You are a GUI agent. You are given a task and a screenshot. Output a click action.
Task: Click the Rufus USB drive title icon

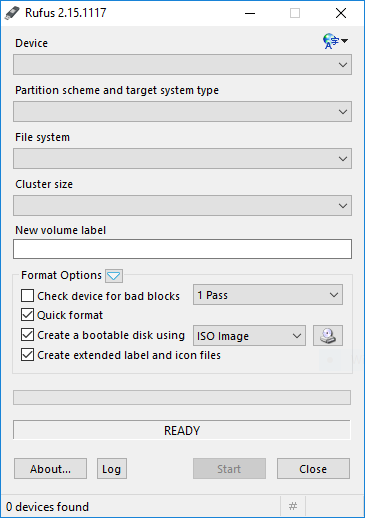pyautogui.click(x=13, y=13)
